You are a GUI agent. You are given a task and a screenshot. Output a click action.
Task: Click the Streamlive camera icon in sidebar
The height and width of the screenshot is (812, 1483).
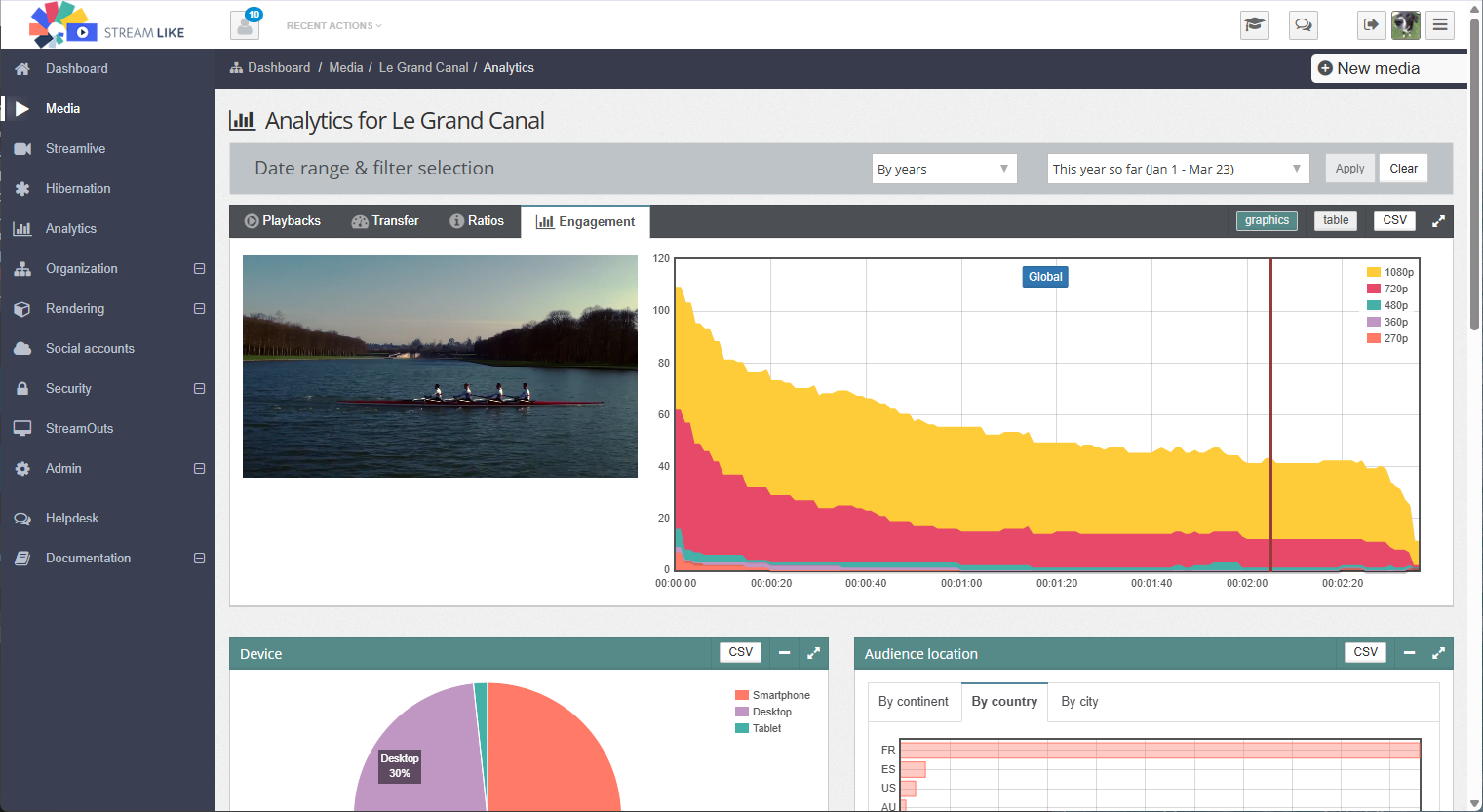click(22, 149)
